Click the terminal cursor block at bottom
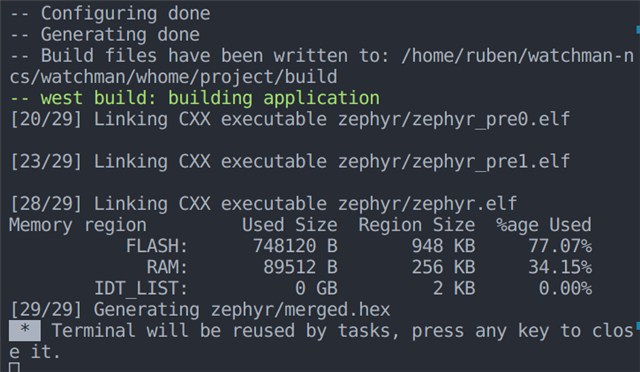The width and height of the screenshot is (640, 372). coord(14,367)
